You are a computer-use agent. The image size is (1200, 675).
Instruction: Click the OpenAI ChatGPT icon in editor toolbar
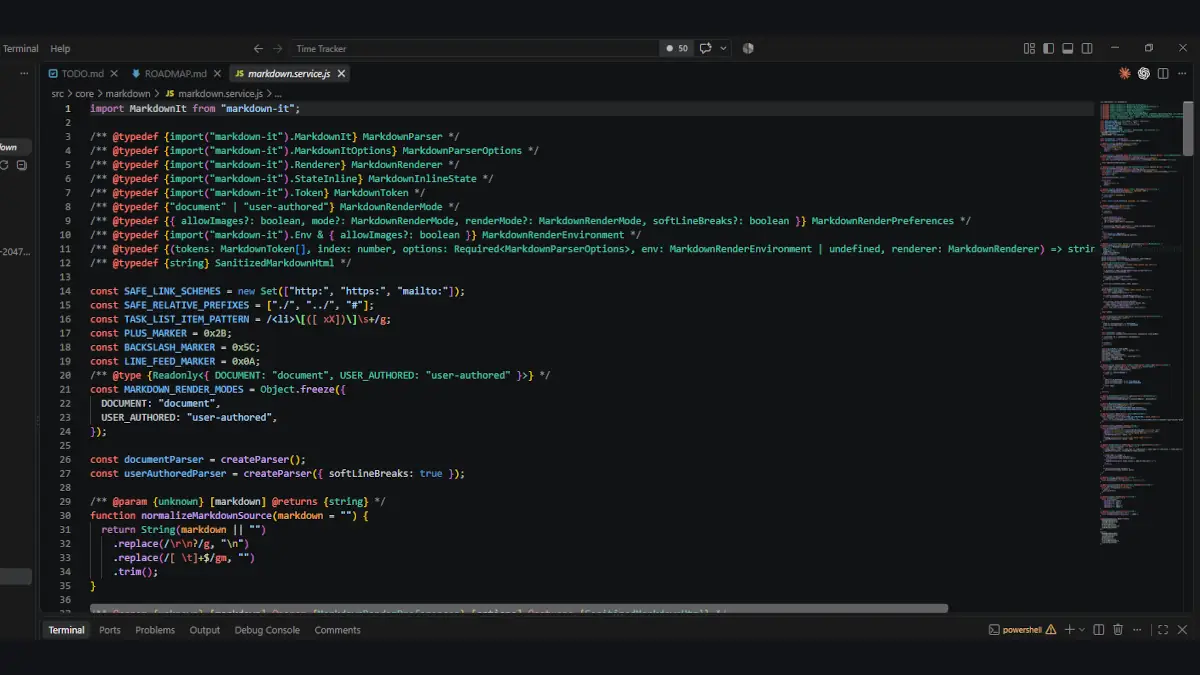[x=1144, y=73]
